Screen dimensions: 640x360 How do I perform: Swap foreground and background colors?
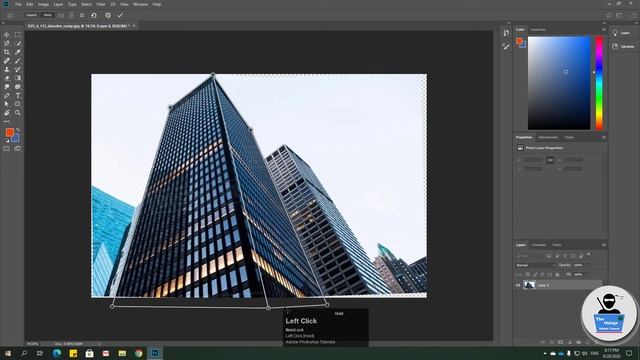click(18, 130)
